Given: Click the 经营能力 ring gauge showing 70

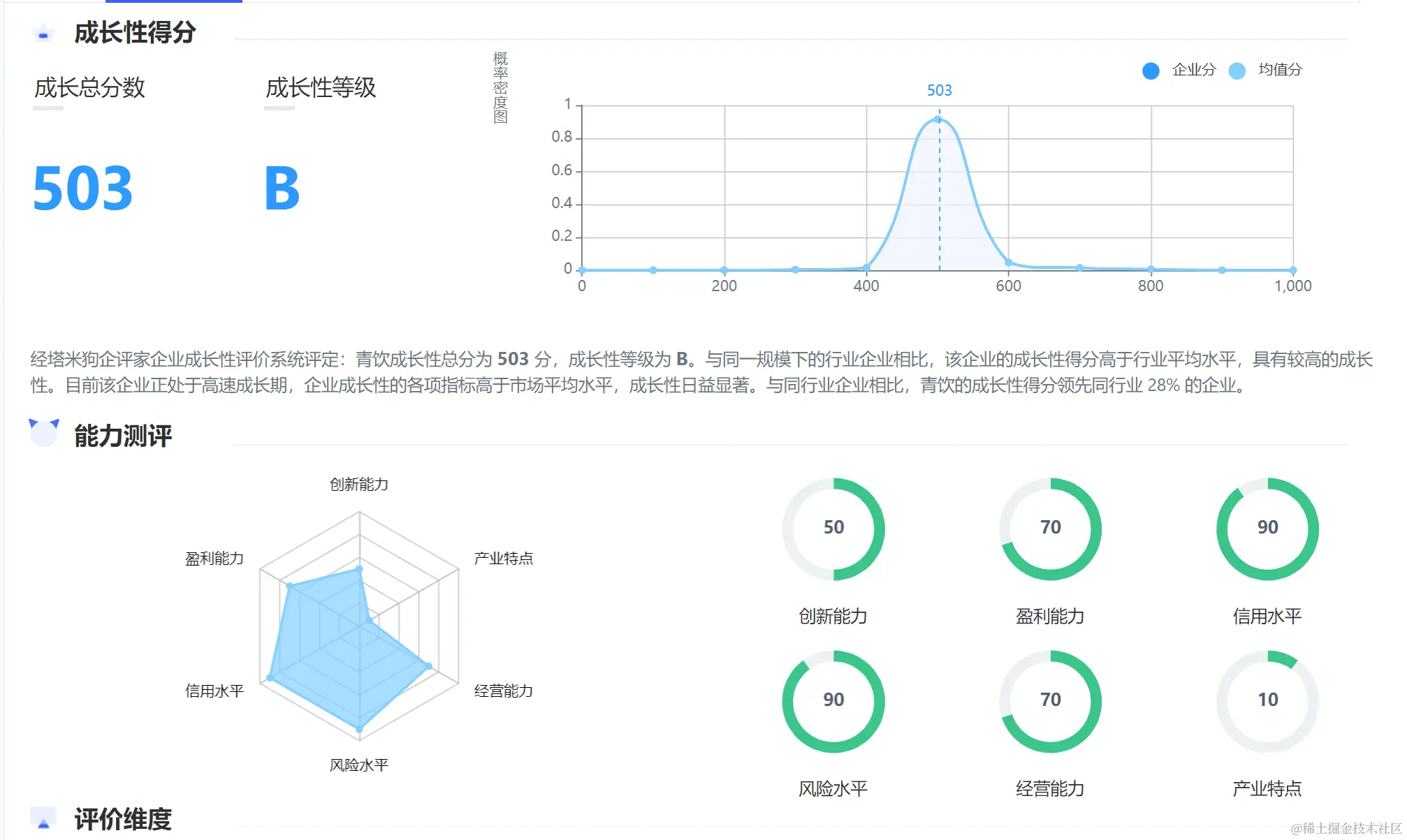Looking at the screenshot, I should tap(1050, 701).
